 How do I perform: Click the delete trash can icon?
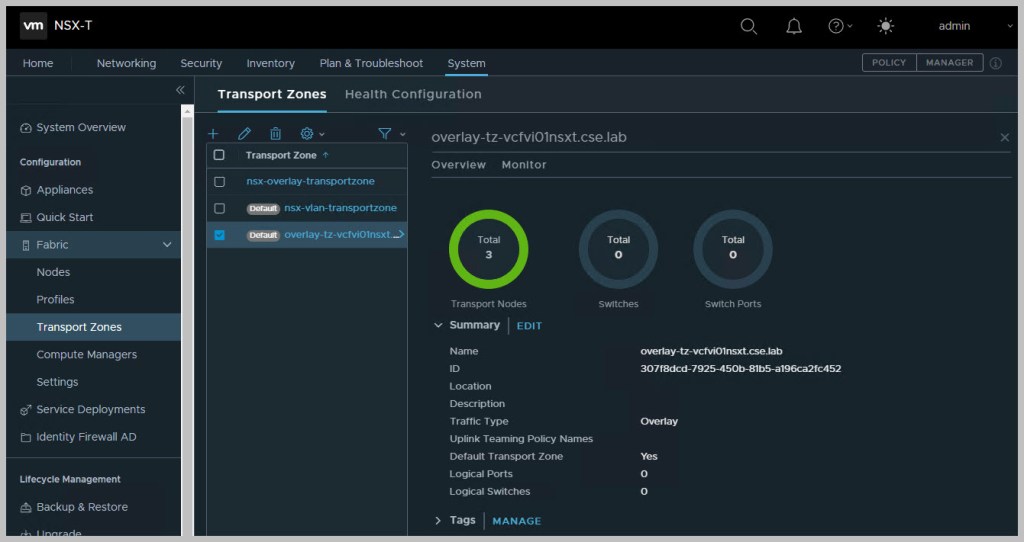(275, 134)
